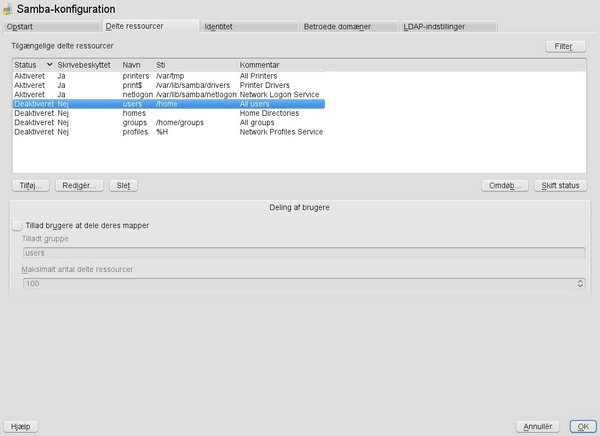Select the Delte ressourcer tab

pyautogui.click(x=151, y=26)
